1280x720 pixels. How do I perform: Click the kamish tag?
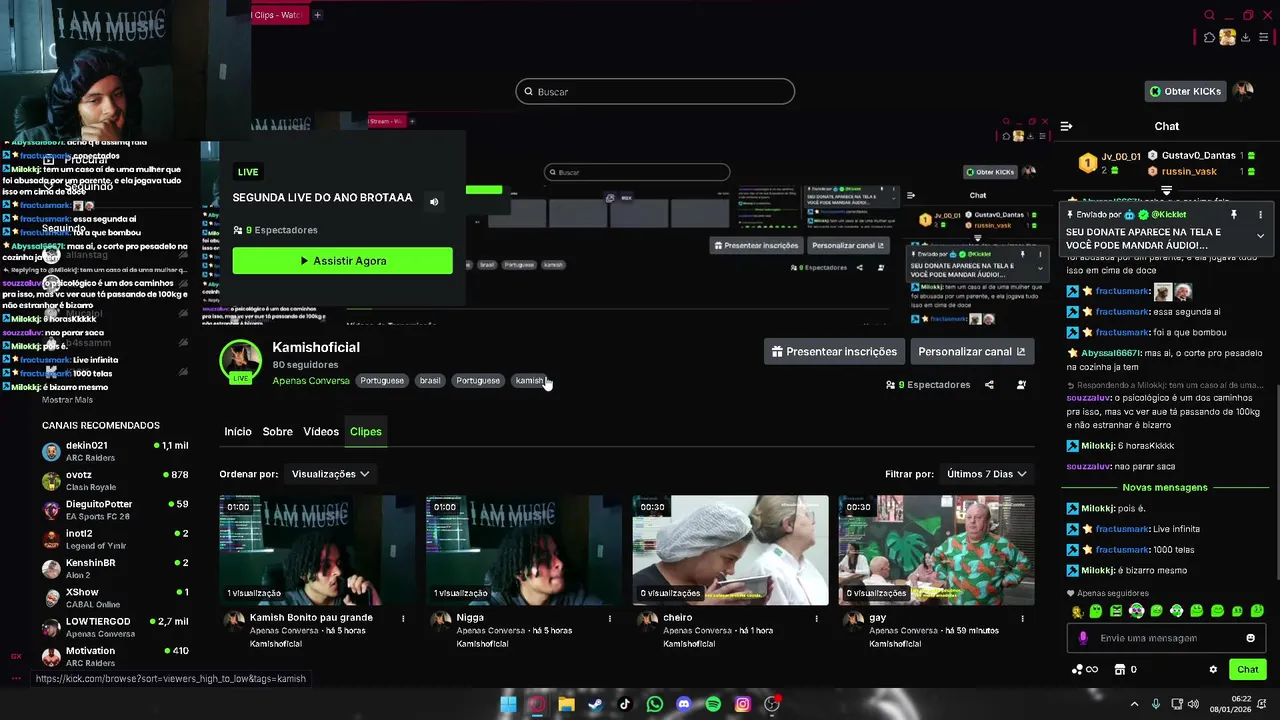click(x=529, y=381)
